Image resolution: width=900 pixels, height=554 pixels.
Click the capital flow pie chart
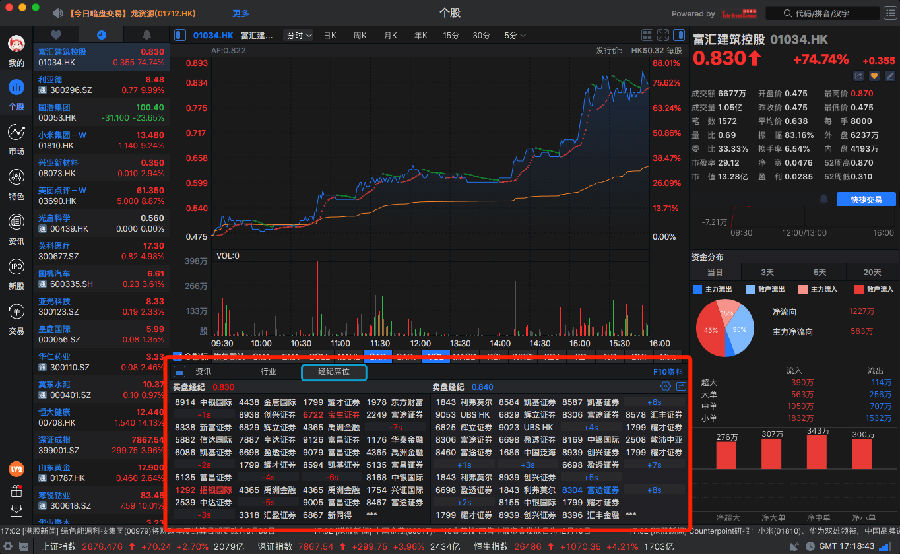[725, 328]
